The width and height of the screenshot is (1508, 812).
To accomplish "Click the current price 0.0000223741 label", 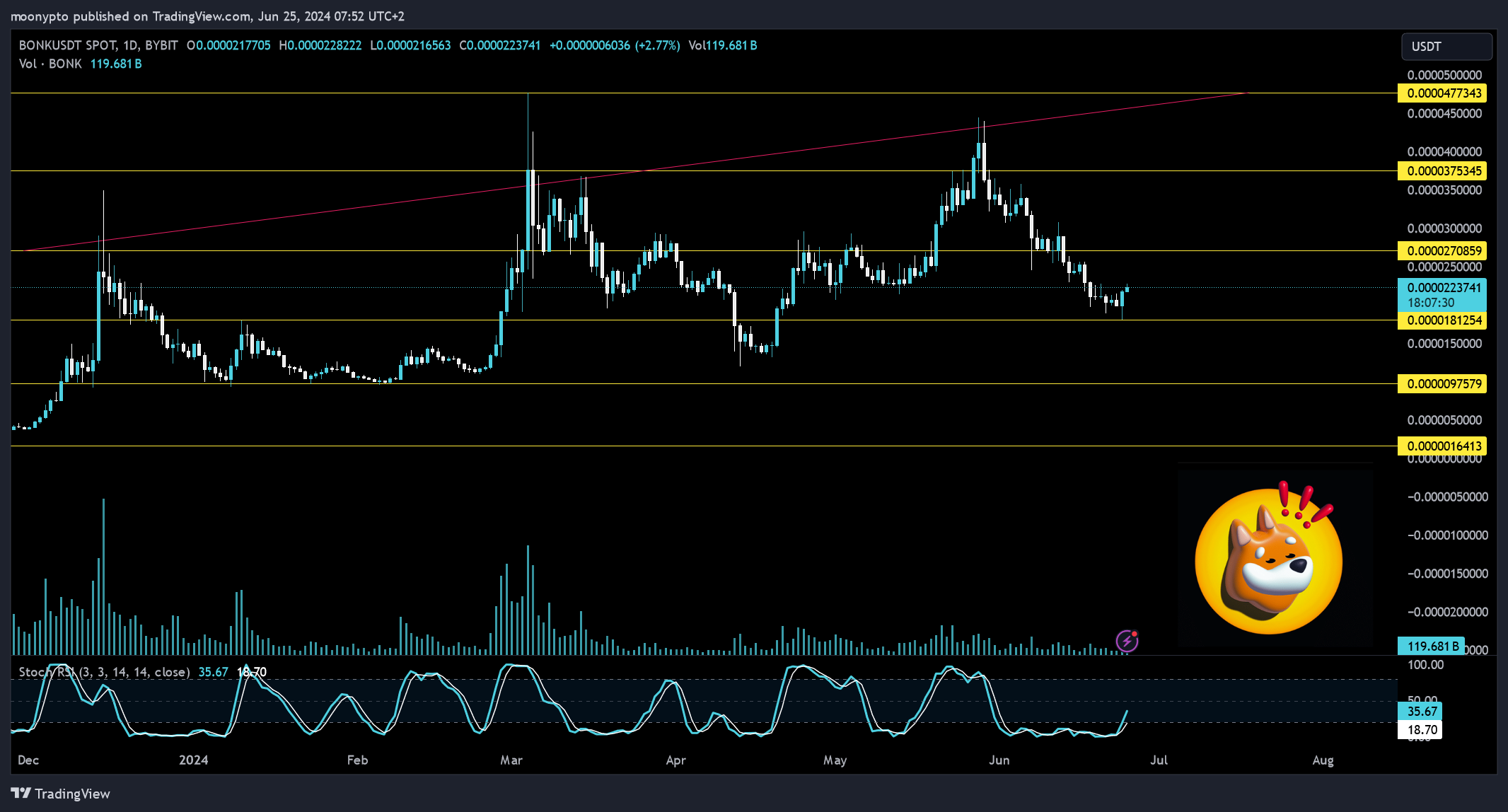I will pyautogui.click(x=1442, y=287).
